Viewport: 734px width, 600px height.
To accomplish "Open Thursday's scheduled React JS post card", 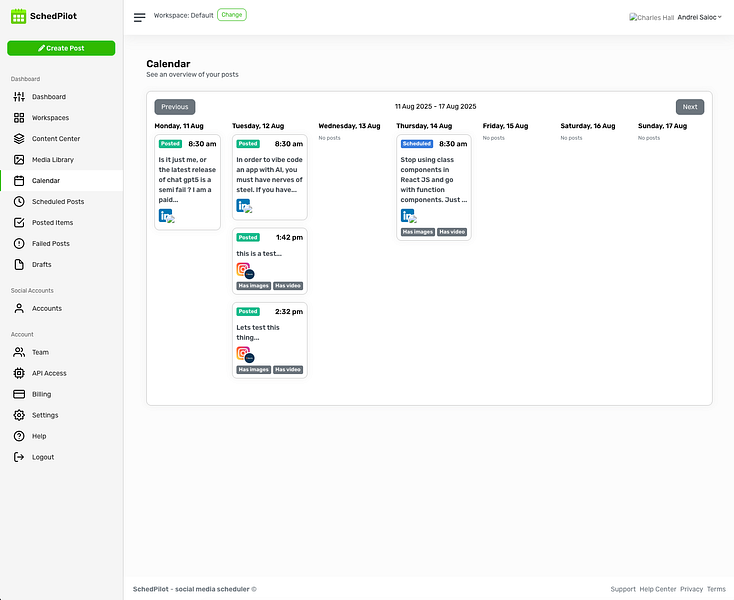I will coord(433,187).
